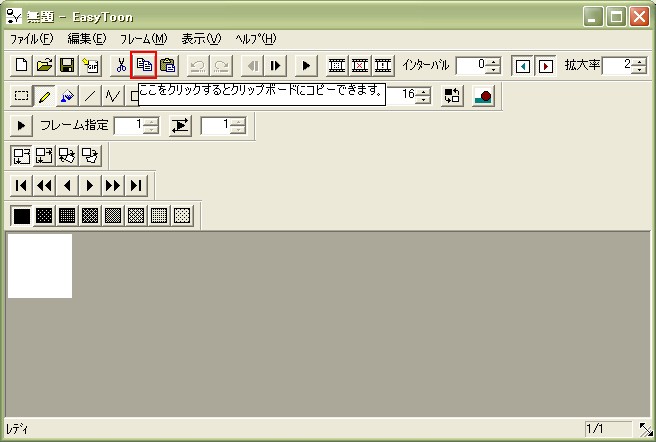Click the red circle color indicator icon
Screen dimensions: 656x442
click(483, 95)
